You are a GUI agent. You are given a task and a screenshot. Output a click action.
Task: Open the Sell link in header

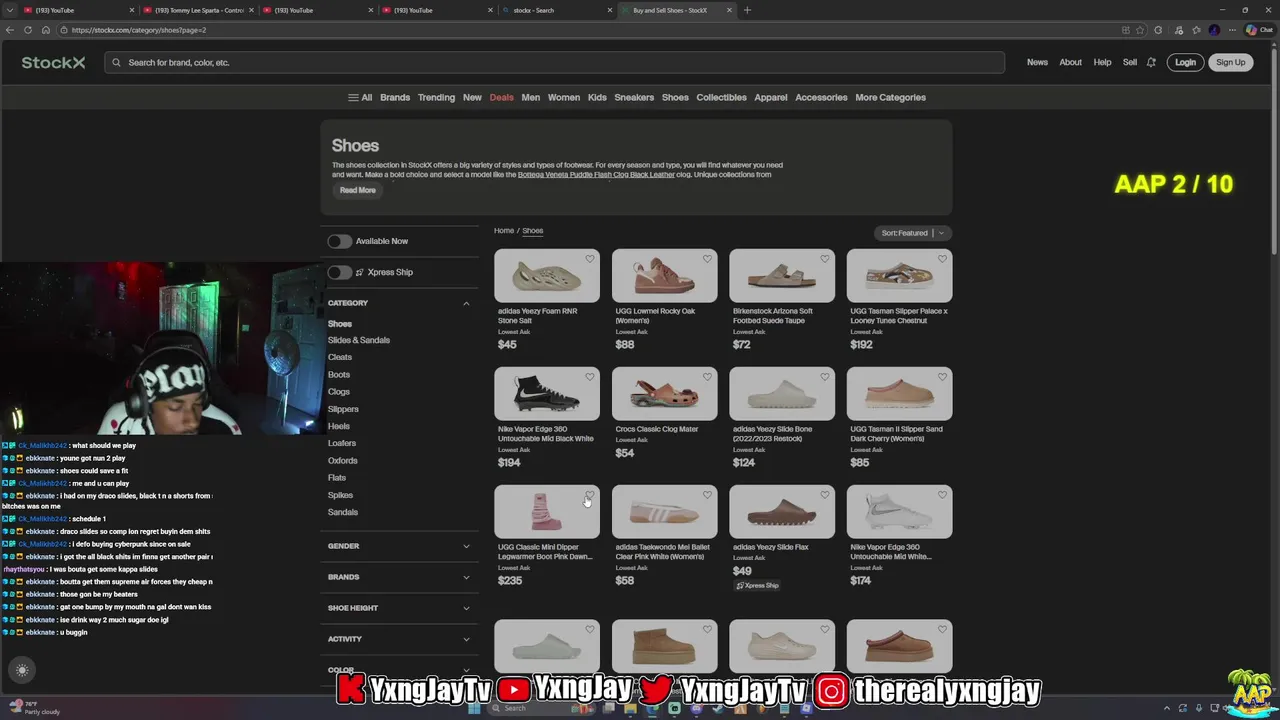coord(1129,62)
